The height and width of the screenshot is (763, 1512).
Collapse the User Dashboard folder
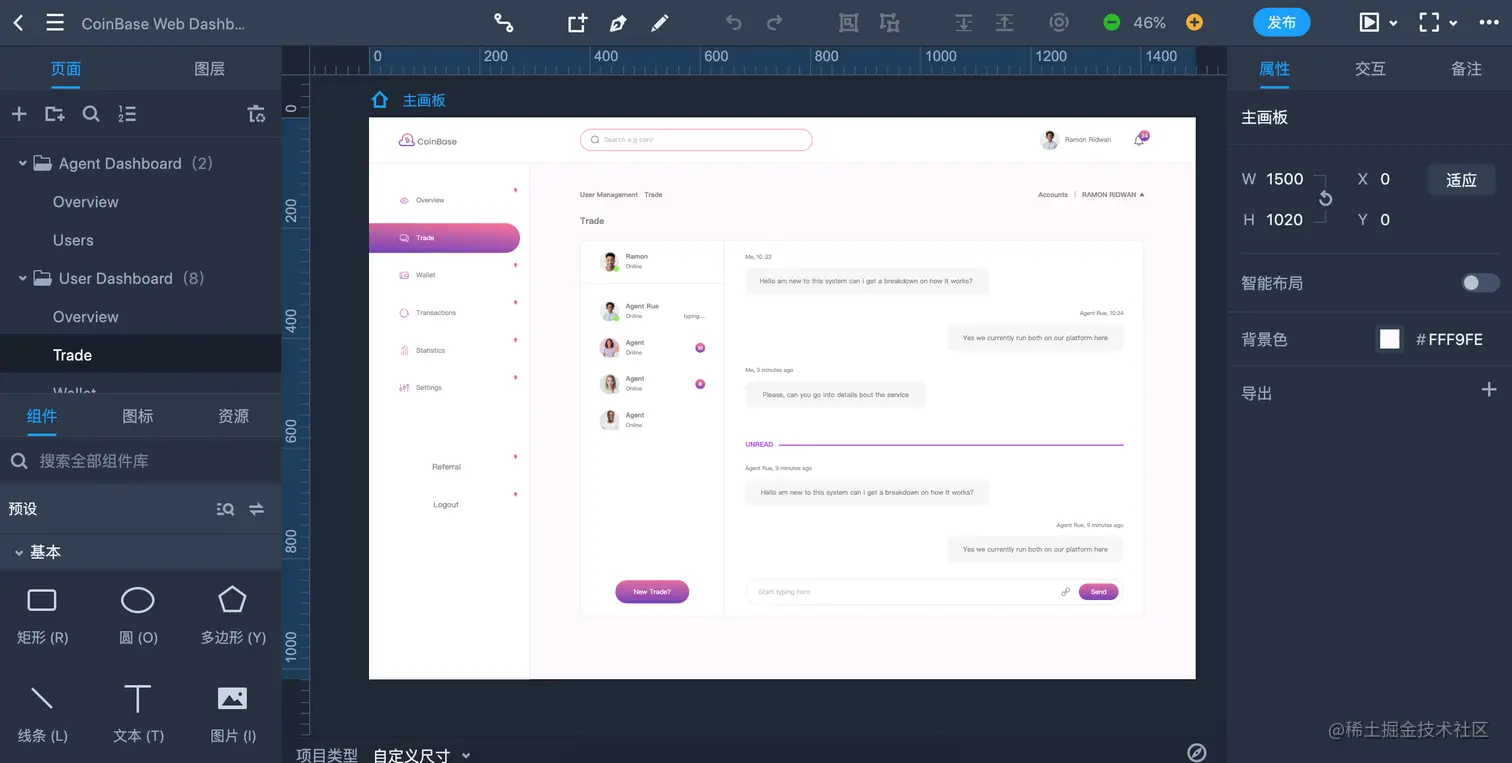tap(22, 278)
